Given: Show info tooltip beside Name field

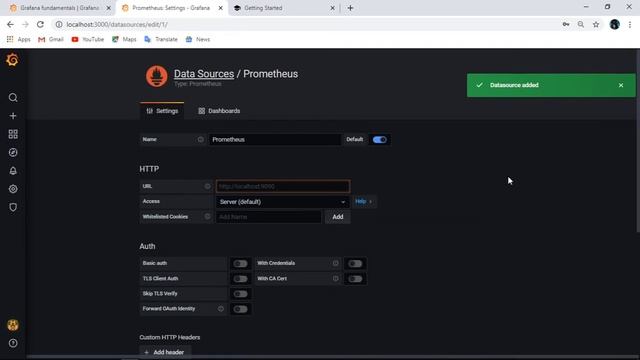Looking at the screenshot, I should [x=200, y=140].
